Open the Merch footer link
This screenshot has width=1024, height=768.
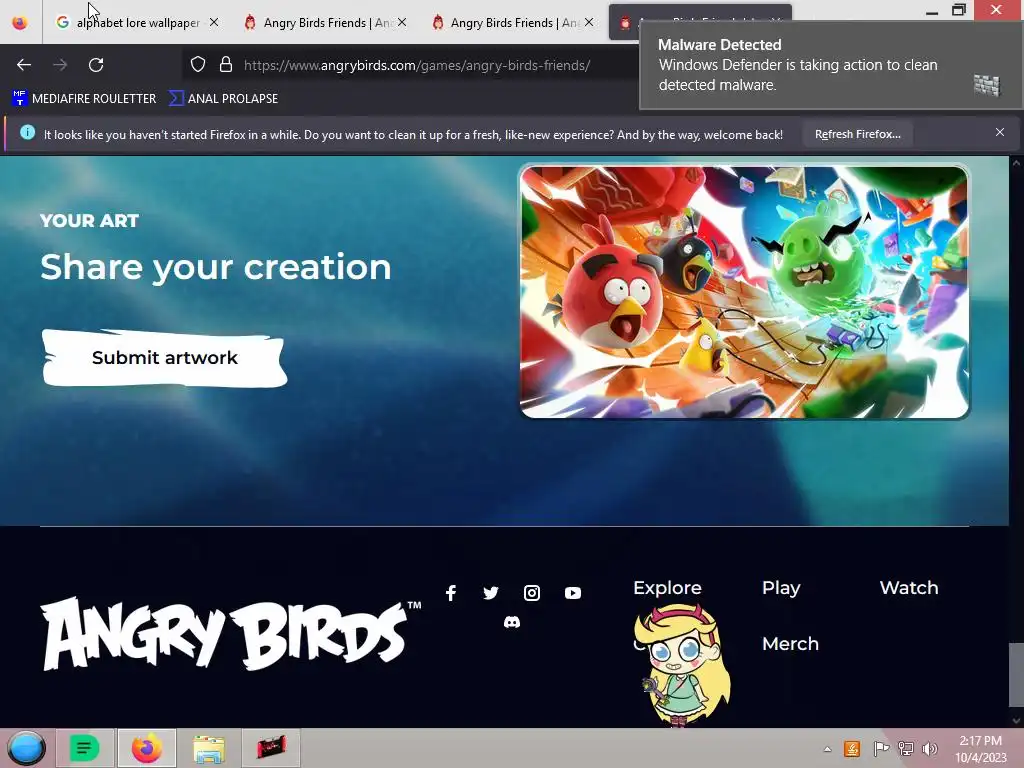[x=790, y=644]
